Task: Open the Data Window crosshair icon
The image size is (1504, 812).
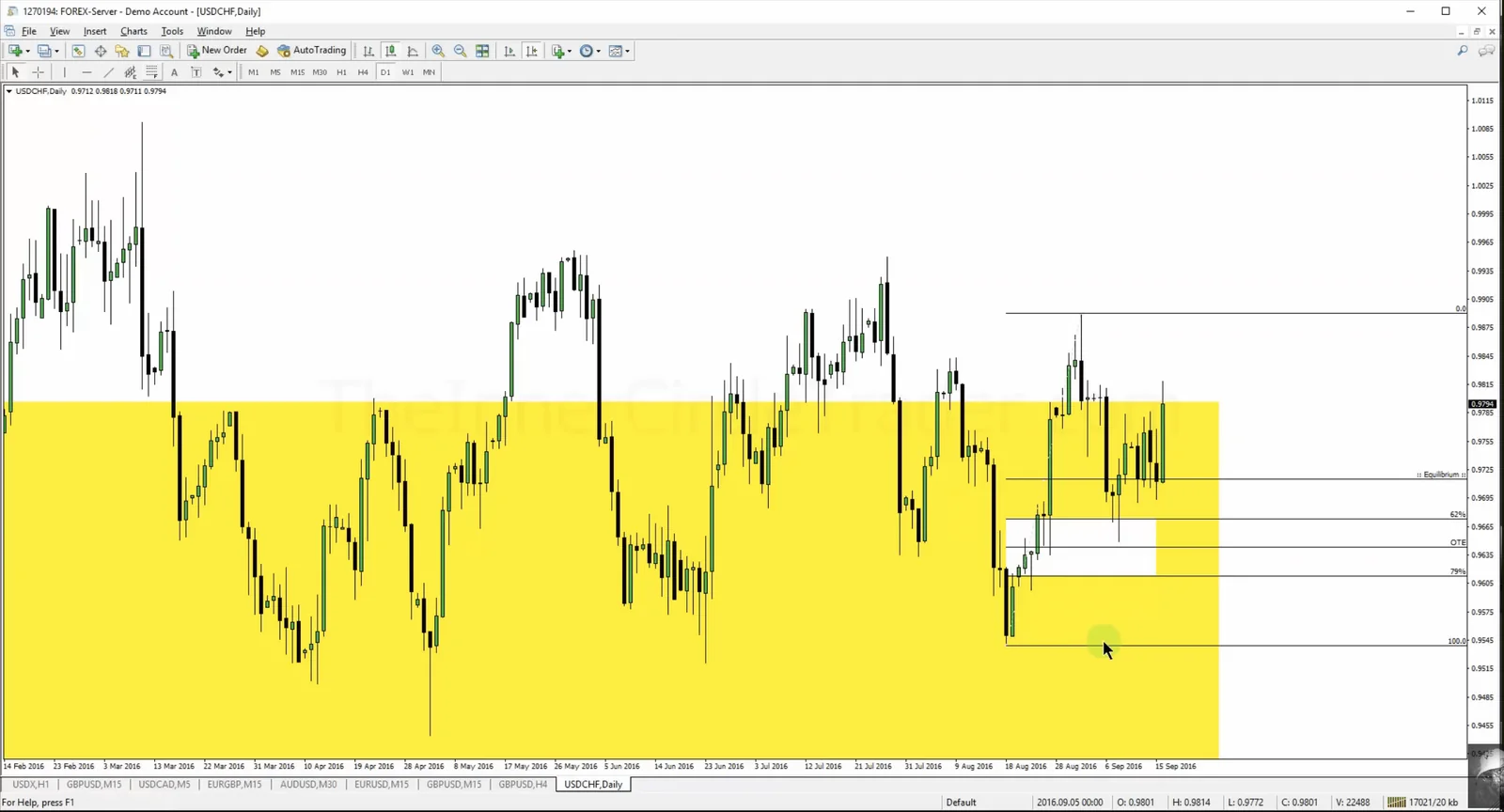Action: click(101, 51)
